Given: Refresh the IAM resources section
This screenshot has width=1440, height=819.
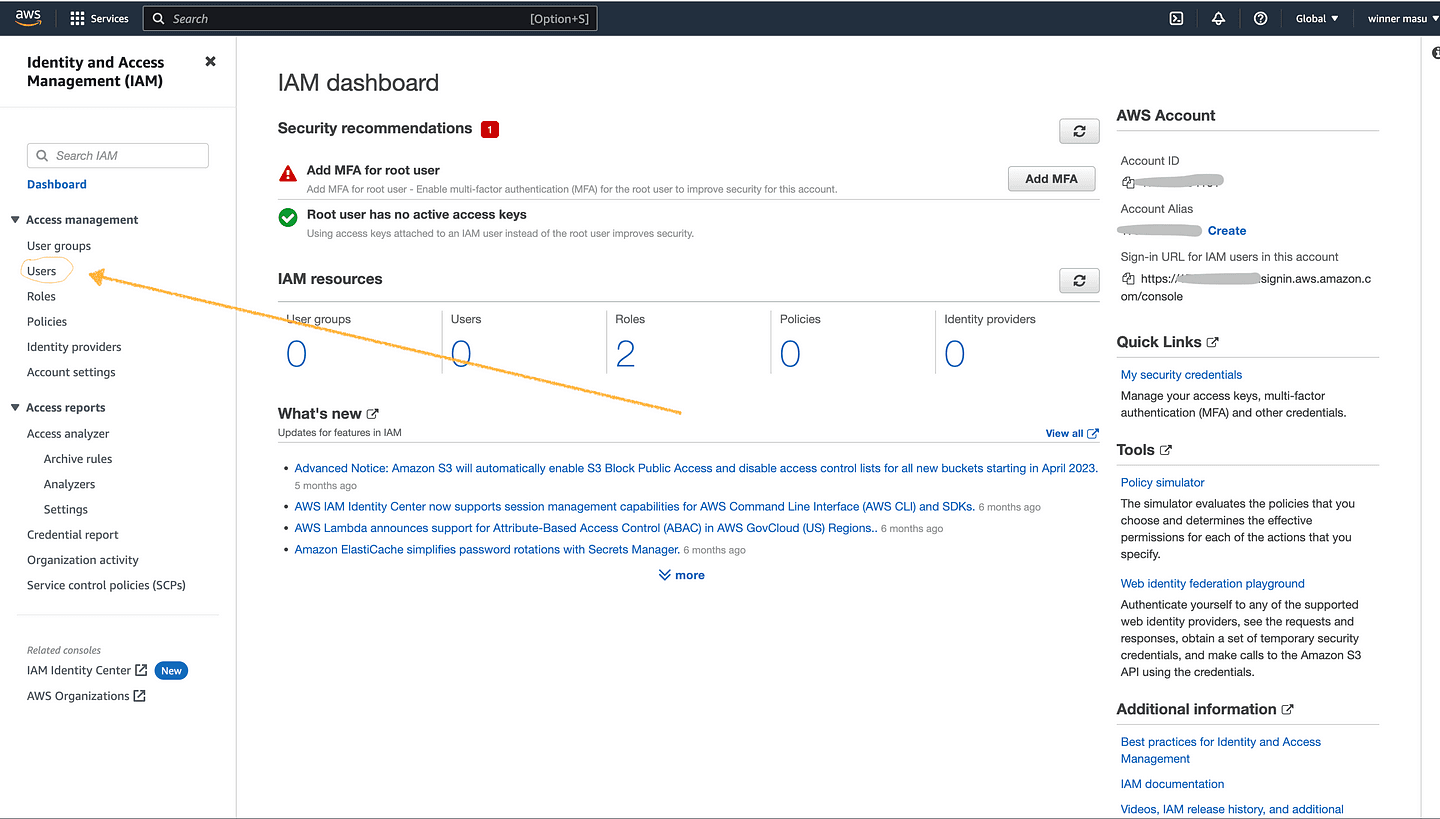Looking at the screenshot, I should (x=1079, y=281).
